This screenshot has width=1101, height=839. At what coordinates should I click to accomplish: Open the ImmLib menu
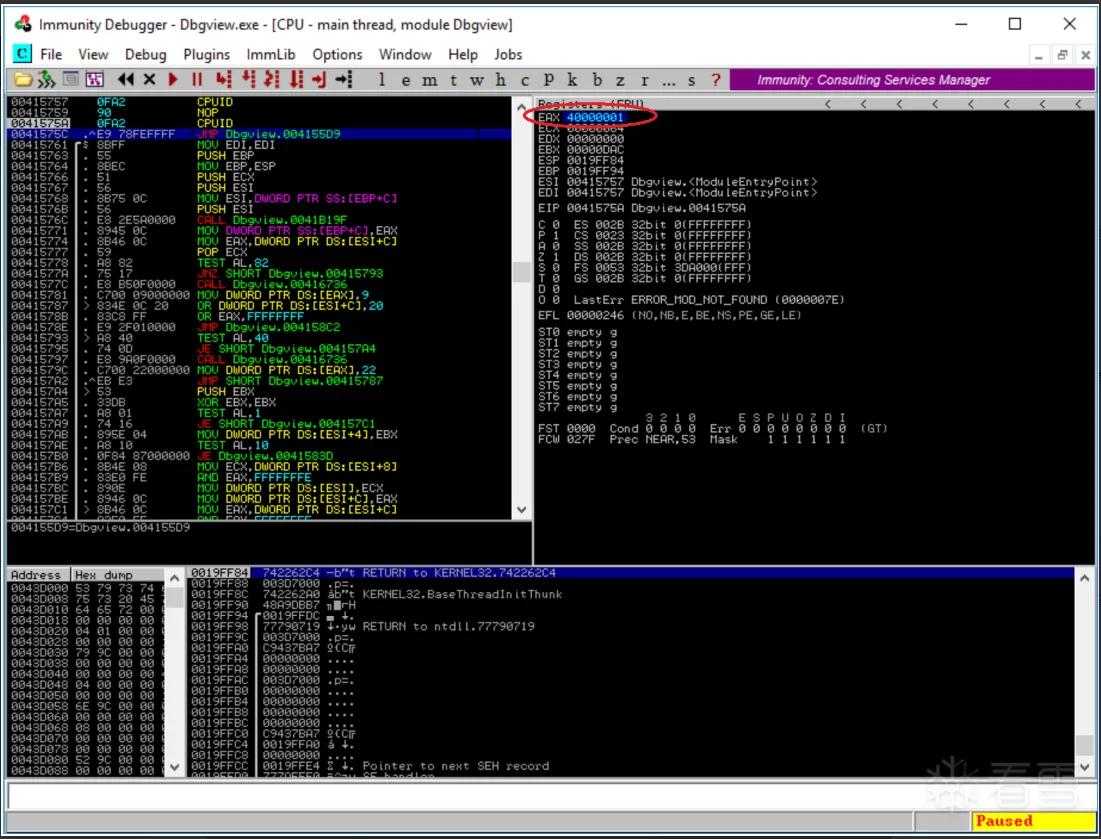point(270,54)
